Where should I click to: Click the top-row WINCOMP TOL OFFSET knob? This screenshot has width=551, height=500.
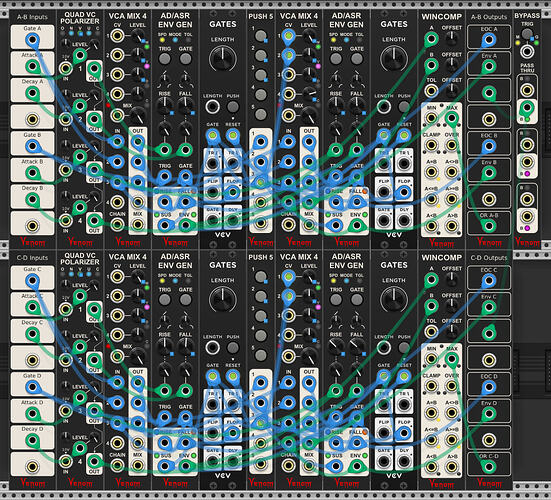(x=452, y=91)
